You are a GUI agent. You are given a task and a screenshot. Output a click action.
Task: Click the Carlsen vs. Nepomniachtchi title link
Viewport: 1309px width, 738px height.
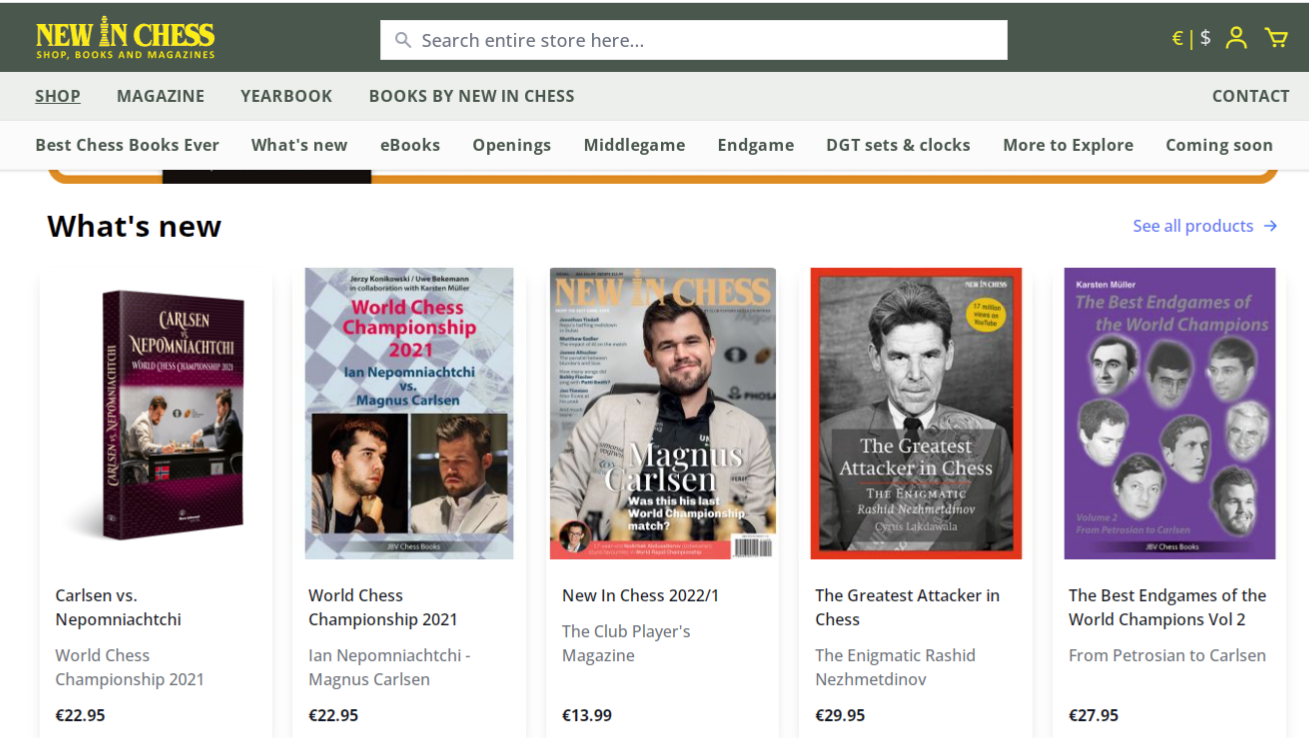click(118, 607)
